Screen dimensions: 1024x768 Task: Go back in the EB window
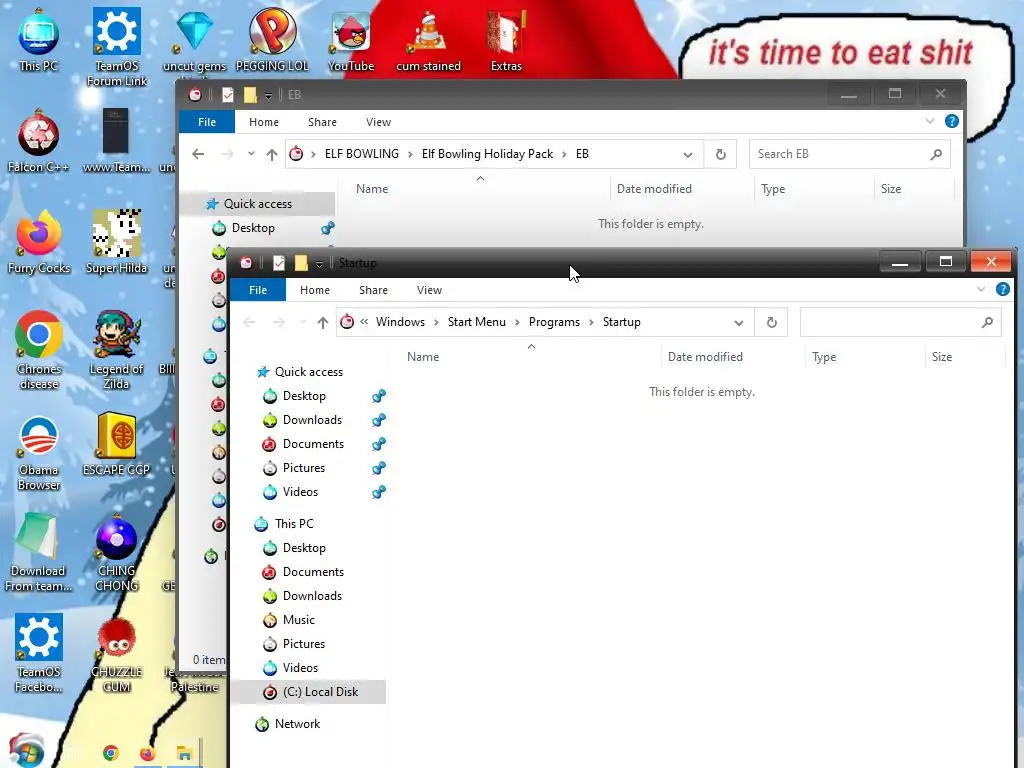pyautogui.click(x=198, y=154)
